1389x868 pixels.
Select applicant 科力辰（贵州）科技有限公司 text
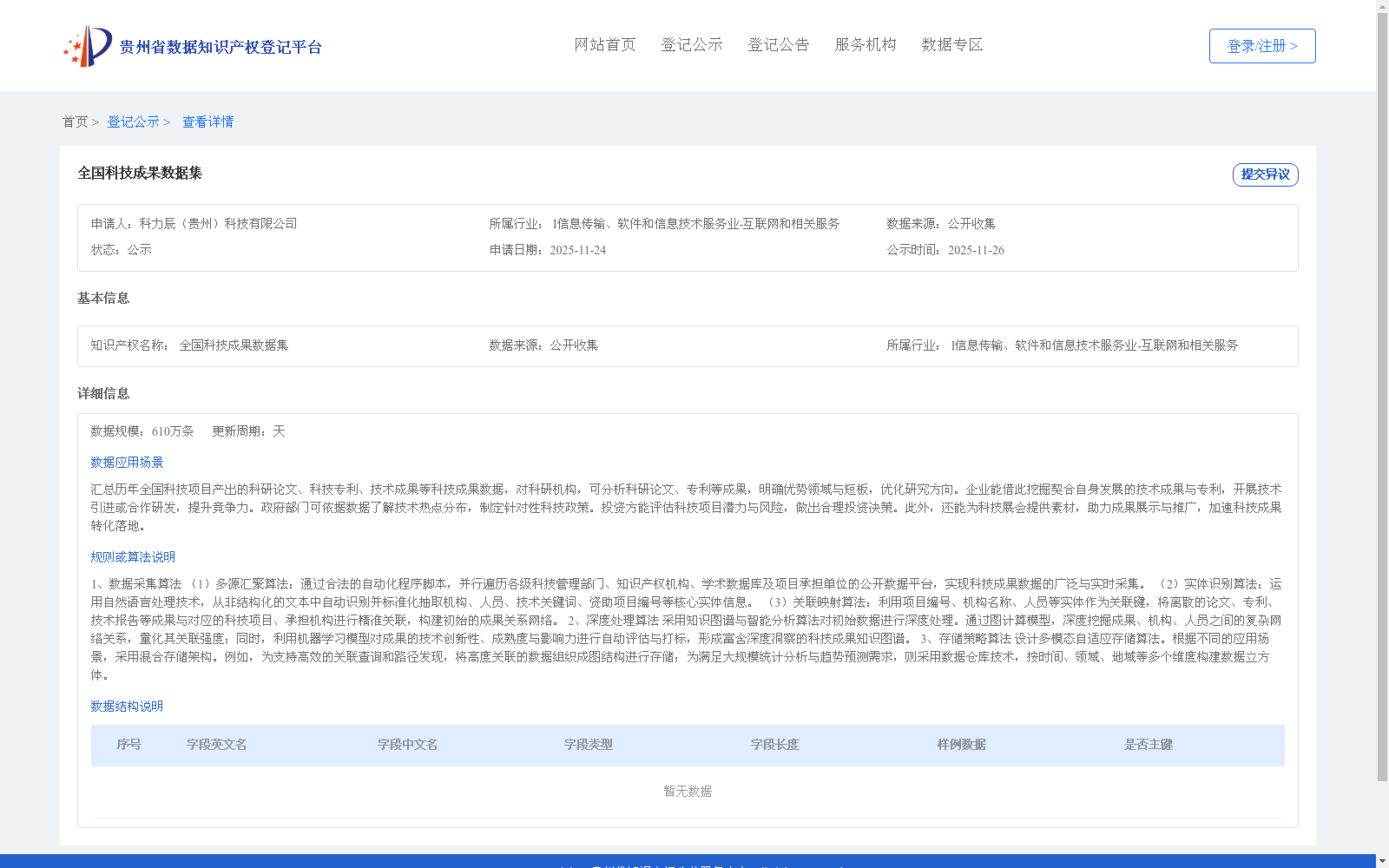coord(218,224)
